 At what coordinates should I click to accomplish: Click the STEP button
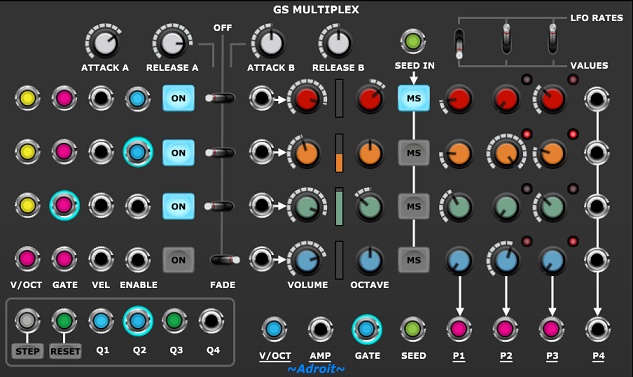point(27,351)
